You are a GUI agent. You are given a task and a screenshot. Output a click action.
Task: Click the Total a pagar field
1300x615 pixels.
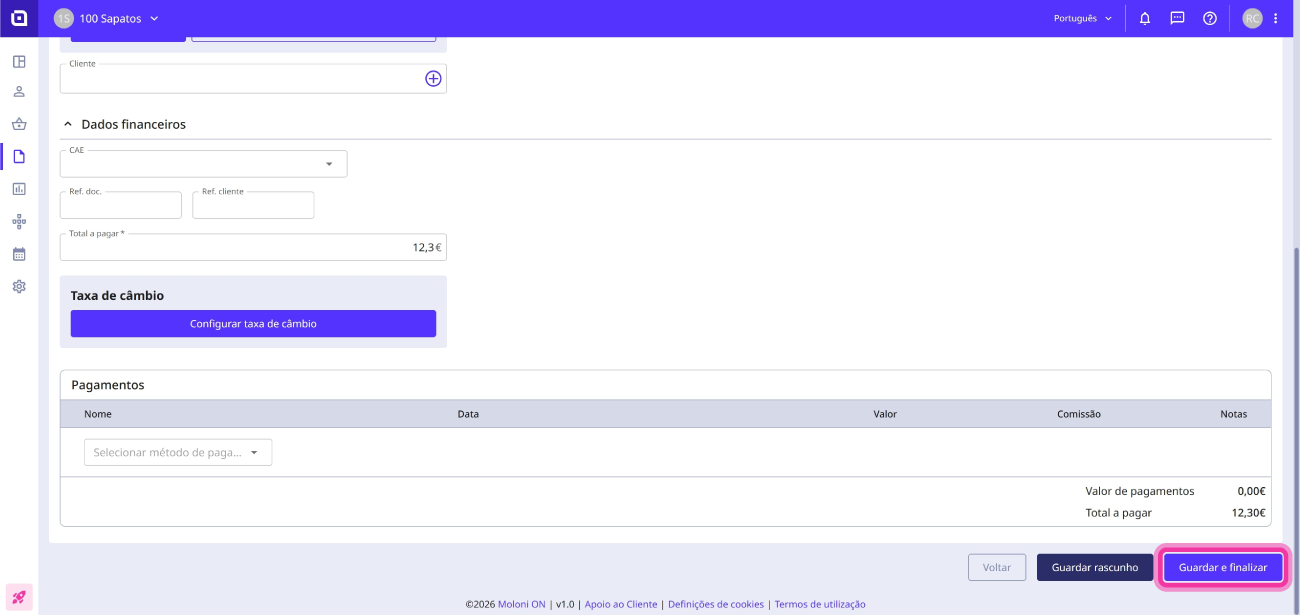(x=253, y=247)
